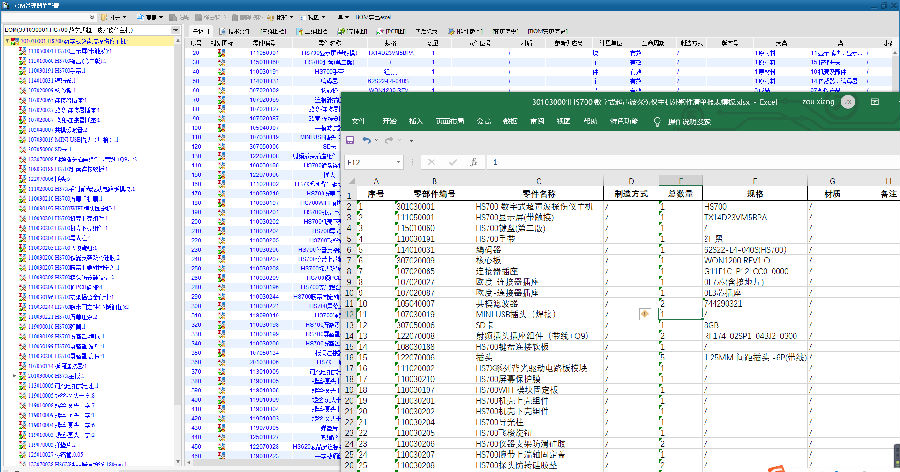The width and height of the screenshot is (900, 472).
Task: Open the Customize Quick Access Toolbar dropdown
Action: click(x=411, y=140)
